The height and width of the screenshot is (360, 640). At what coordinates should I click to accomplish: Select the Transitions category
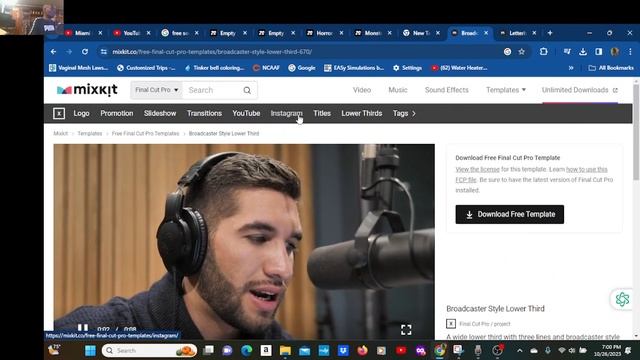coord(204,113)
